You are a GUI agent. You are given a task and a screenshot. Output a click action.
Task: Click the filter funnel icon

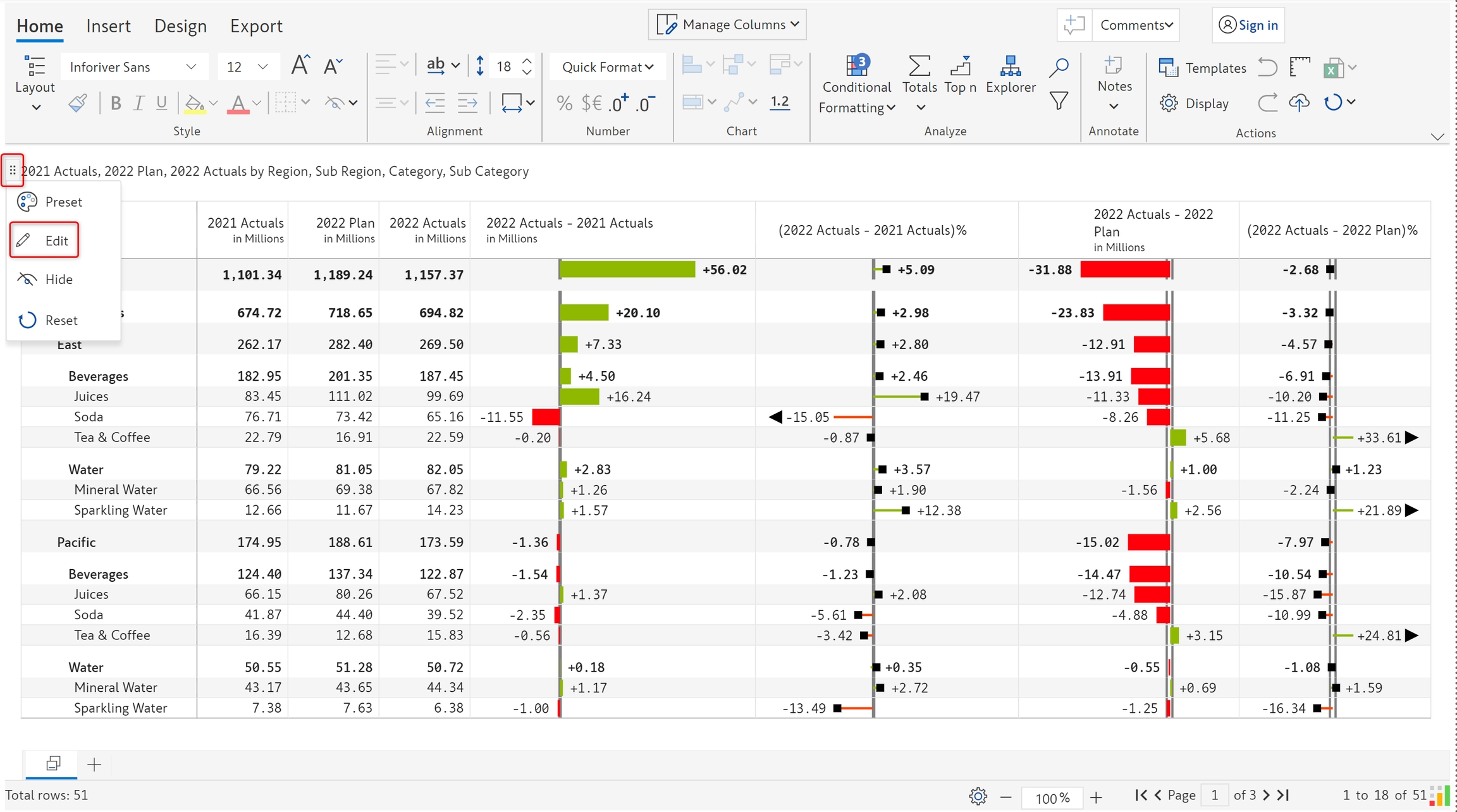coord(1058,101)
